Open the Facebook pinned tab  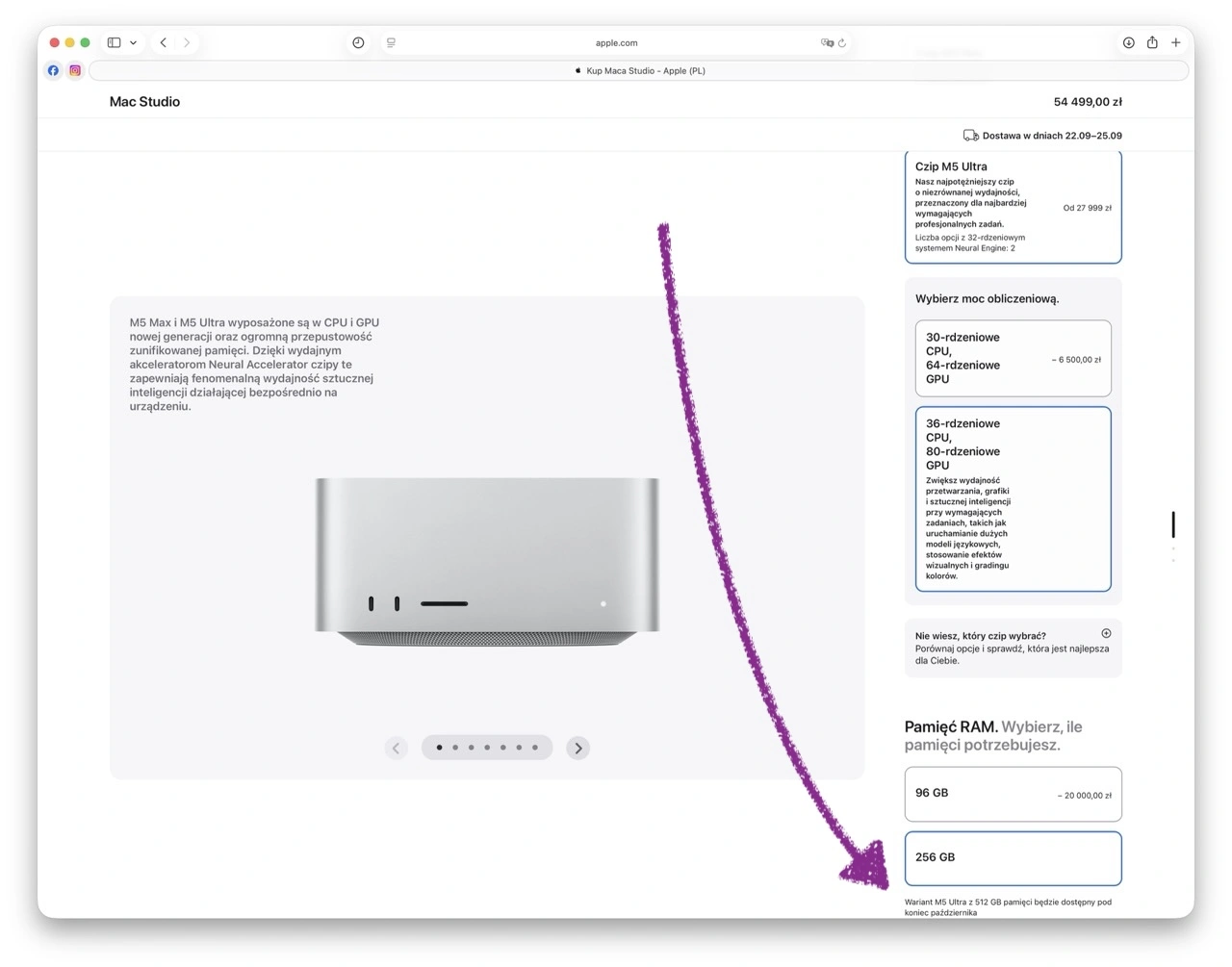(x=53, y=70)
